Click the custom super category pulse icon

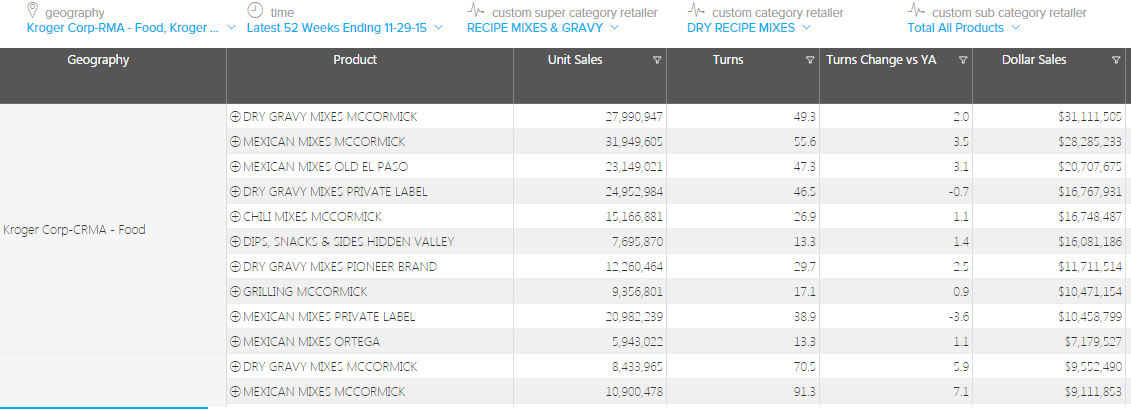pos(475,11)
